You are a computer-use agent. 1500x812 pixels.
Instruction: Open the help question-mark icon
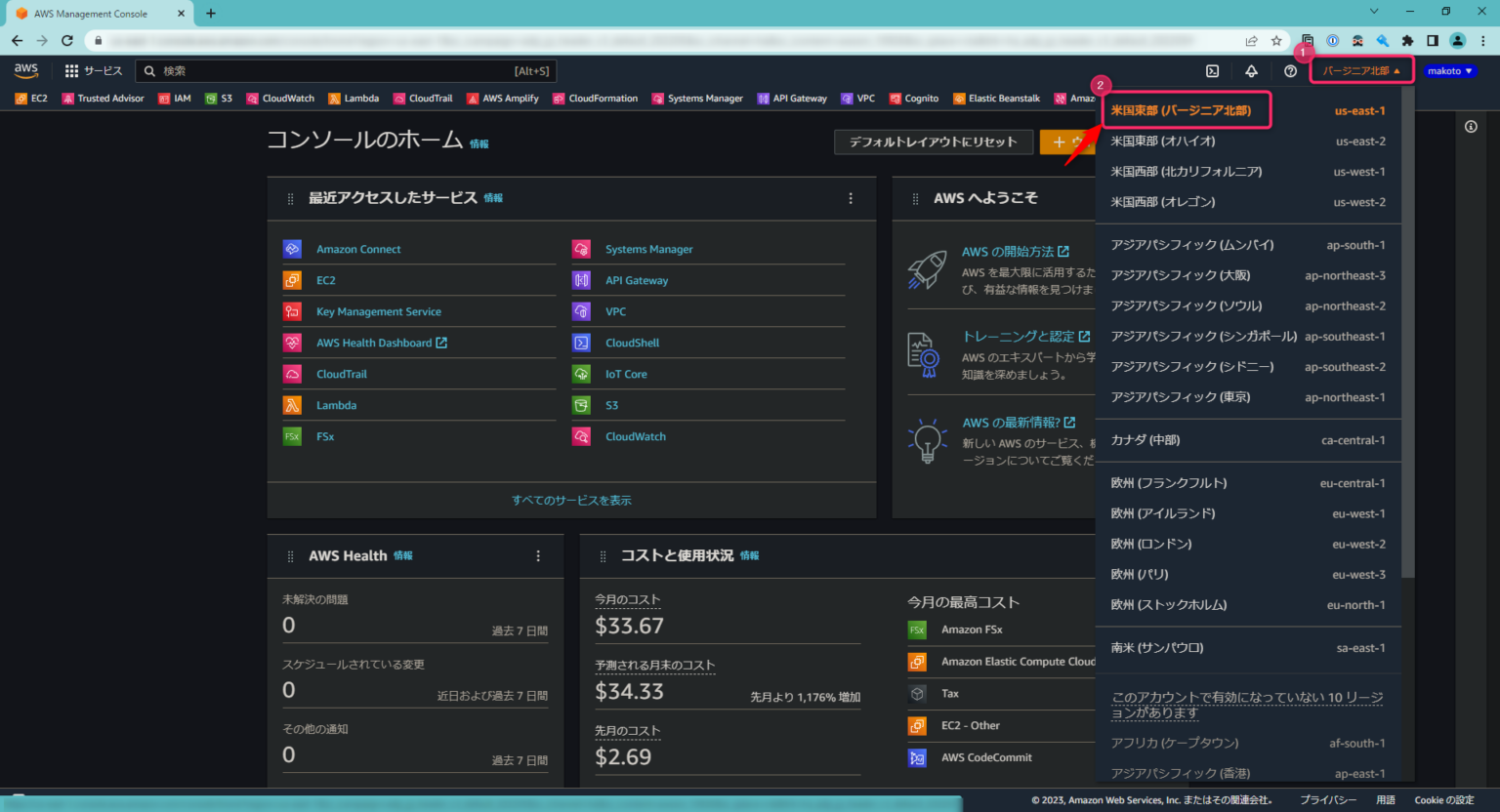[1289, 70]
